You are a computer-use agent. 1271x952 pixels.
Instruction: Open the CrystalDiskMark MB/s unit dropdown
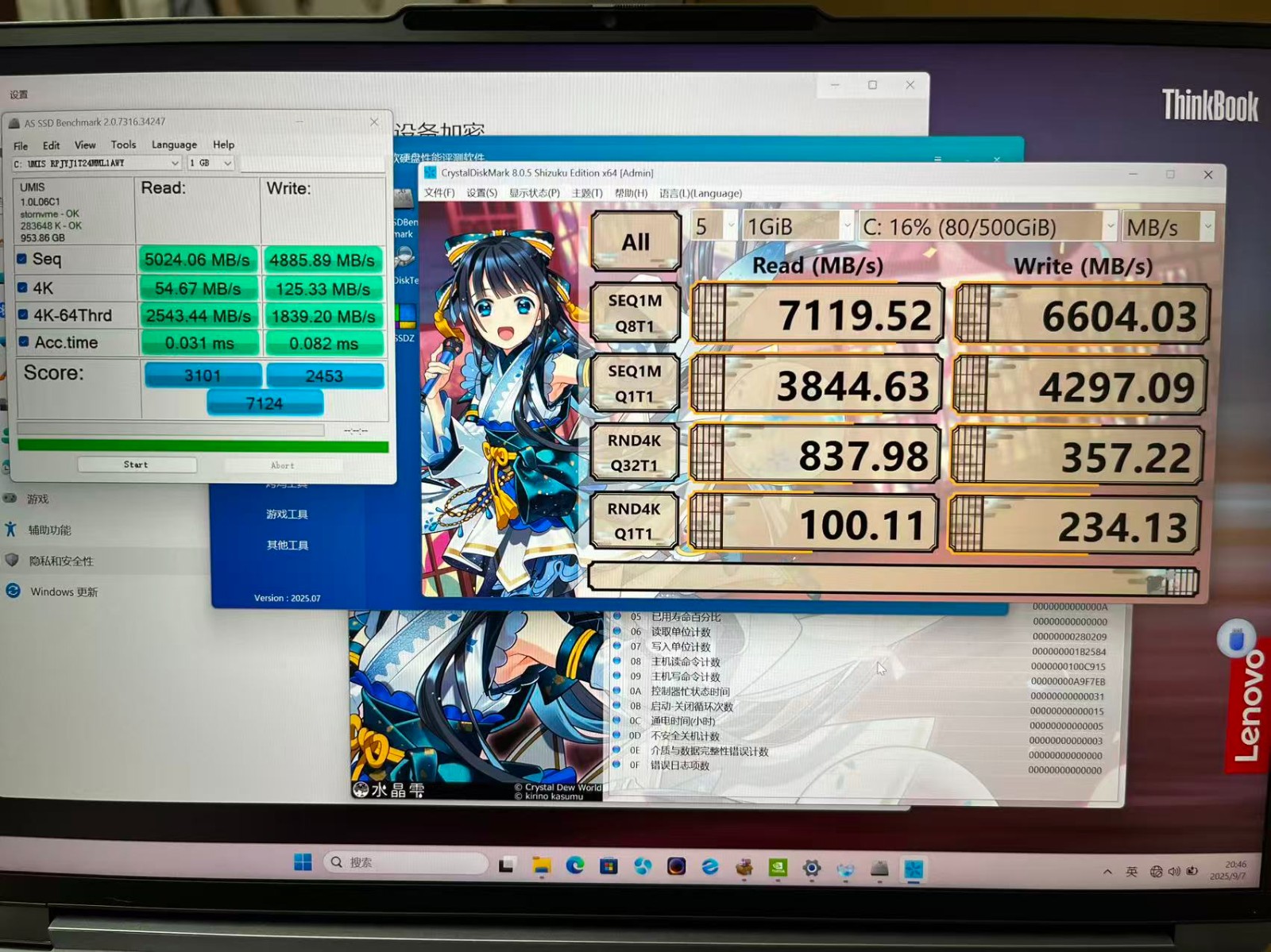[x=1167, y=228]
